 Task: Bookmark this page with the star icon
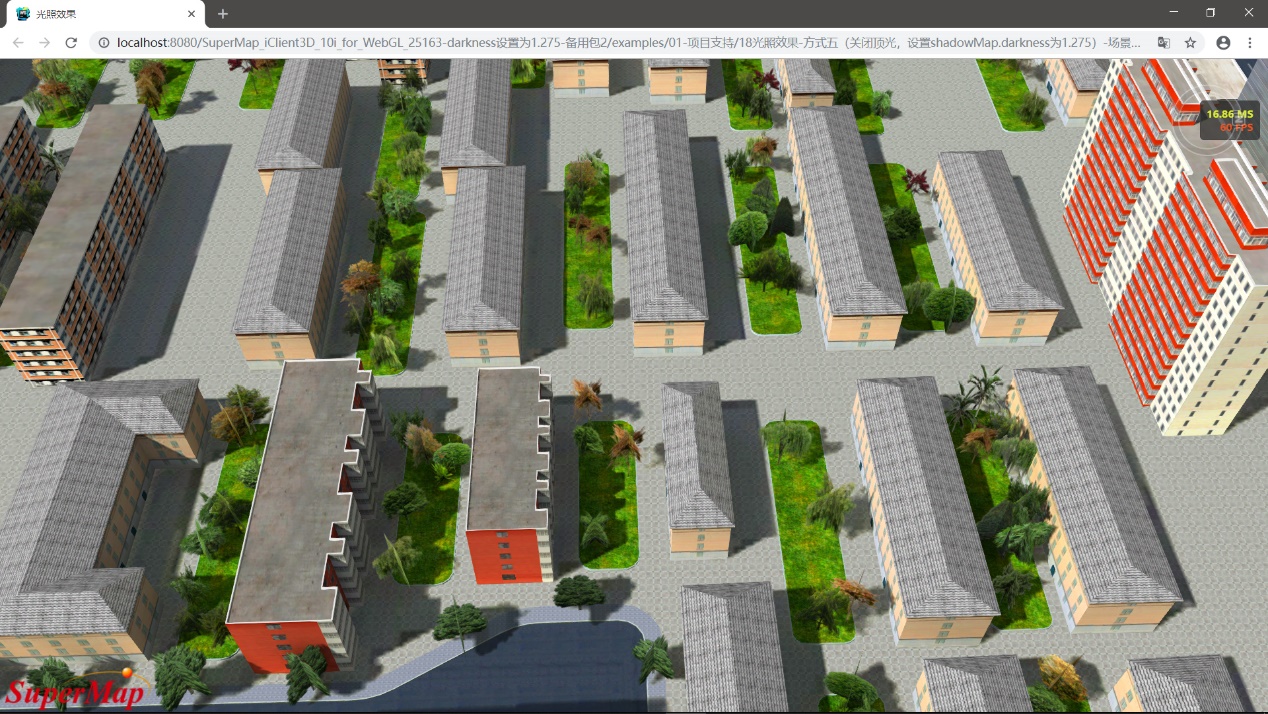click(1190, 43)
